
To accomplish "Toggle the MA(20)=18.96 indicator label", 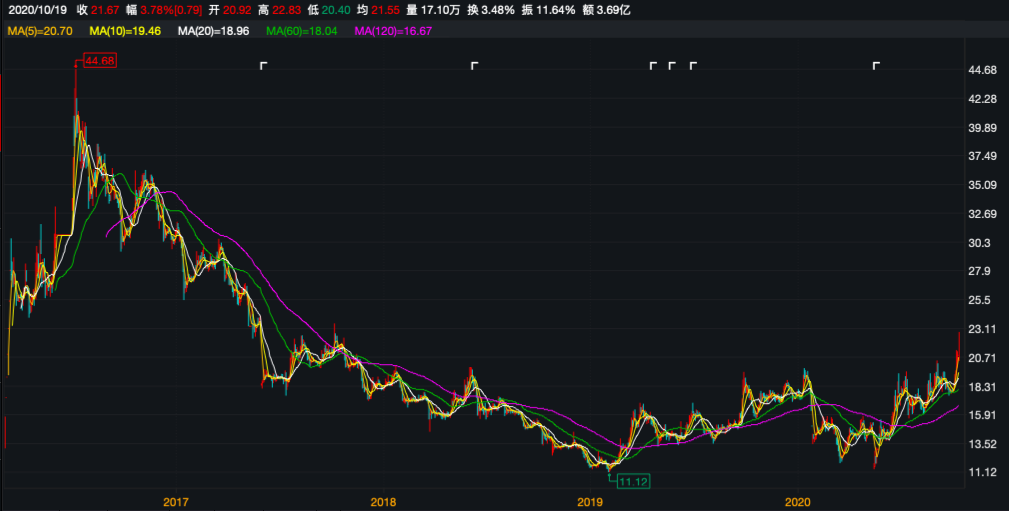I will pos(214,30).
